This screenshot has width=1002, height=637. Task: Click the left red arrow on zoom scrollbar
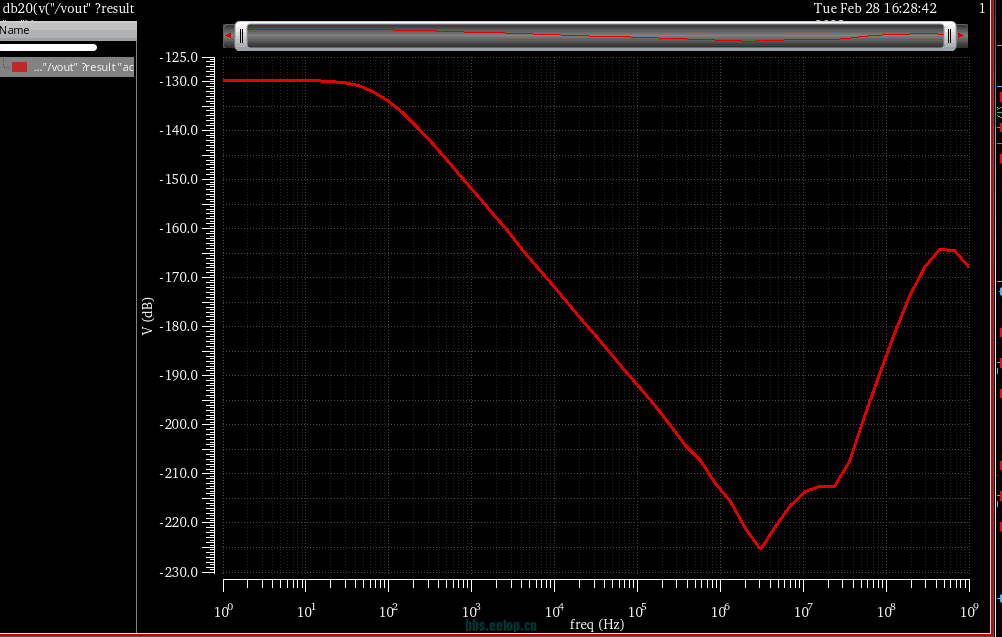click(x=229, y=36)
